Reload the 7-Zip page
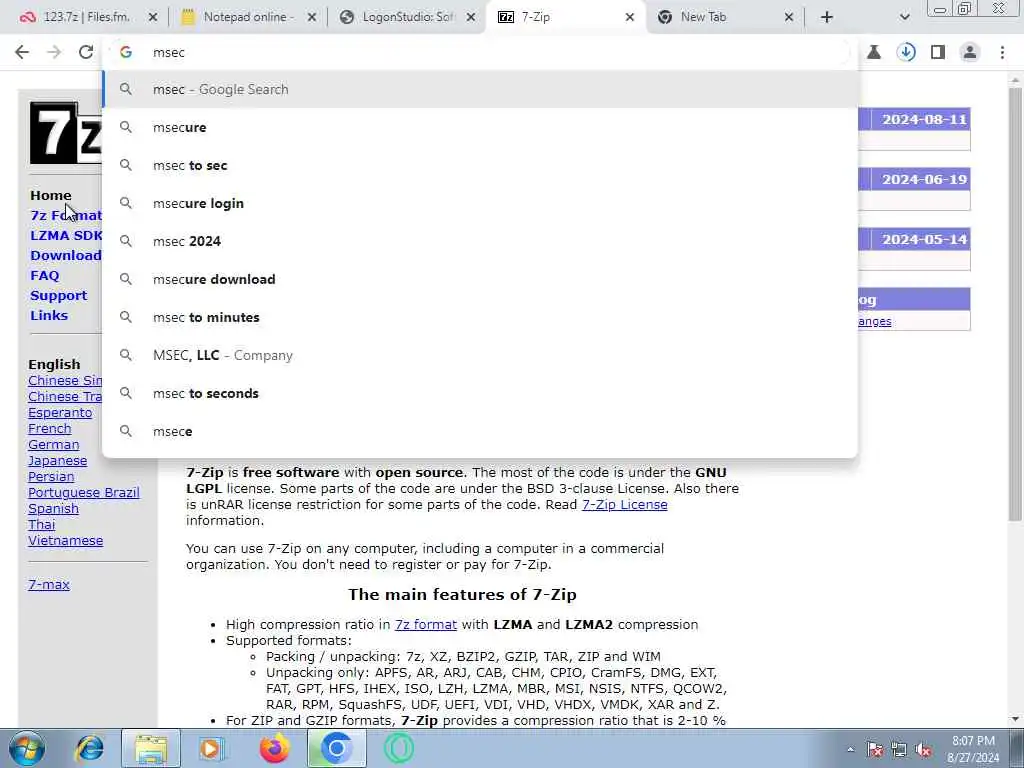This screenshot has height=768, width=1024. pos(86,52)
